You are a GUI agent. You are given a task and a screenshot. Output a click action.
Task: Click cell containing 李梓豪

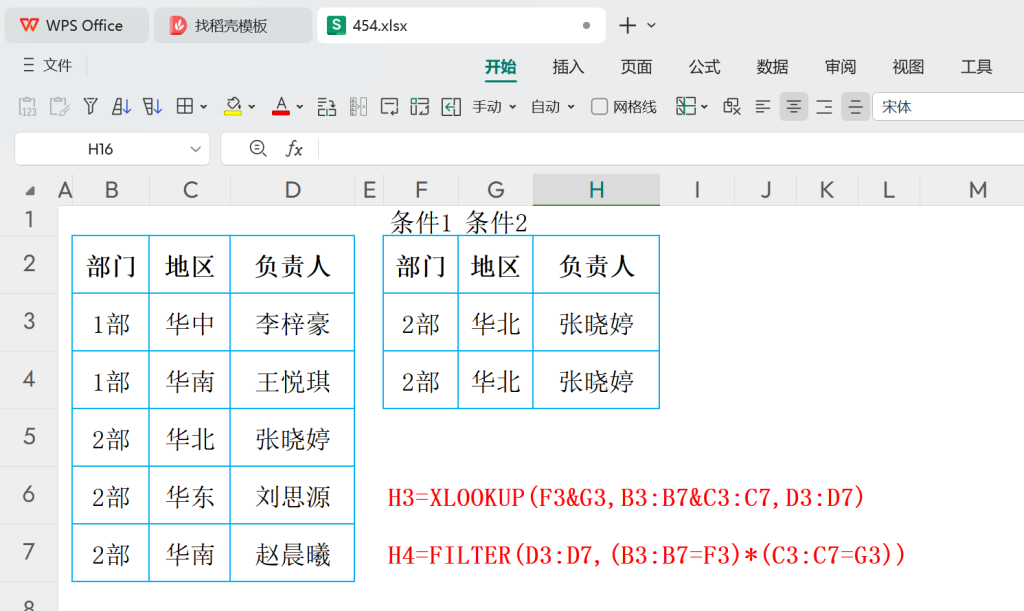[x=293, y=322]
